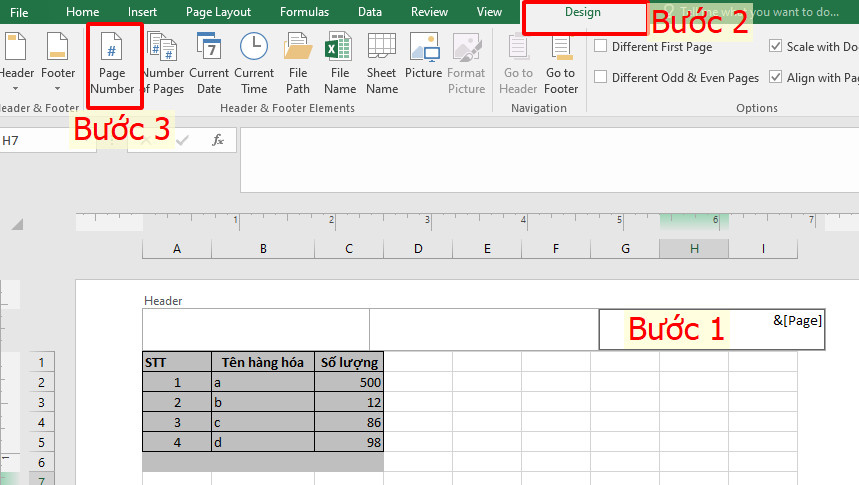This screenshot has width=859, height=485.
Task: Click the Format Picture button
Action: click(466, 63)
